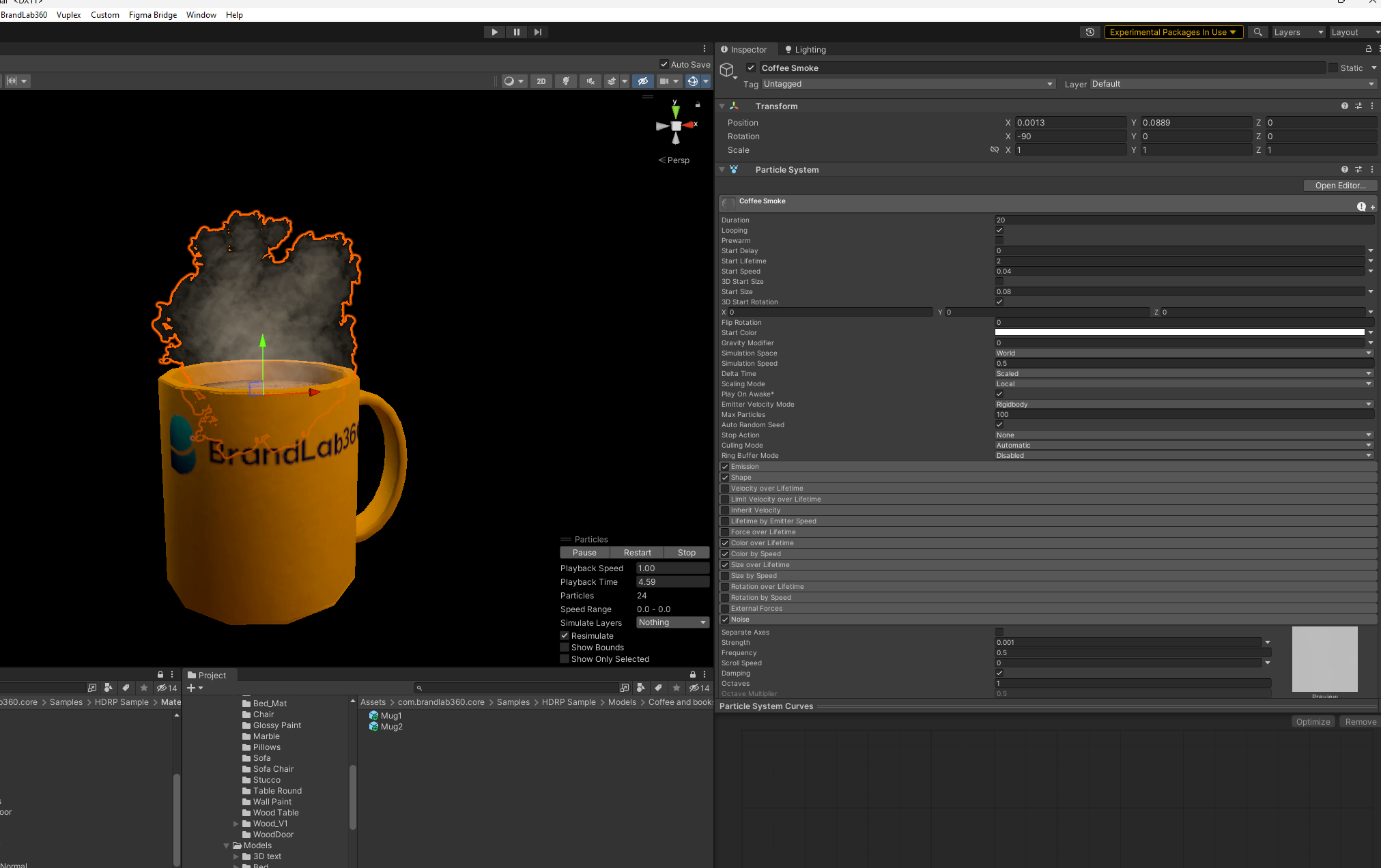Open the Simulation Space dropdown
The image size is (1381, 868).
1184,353
